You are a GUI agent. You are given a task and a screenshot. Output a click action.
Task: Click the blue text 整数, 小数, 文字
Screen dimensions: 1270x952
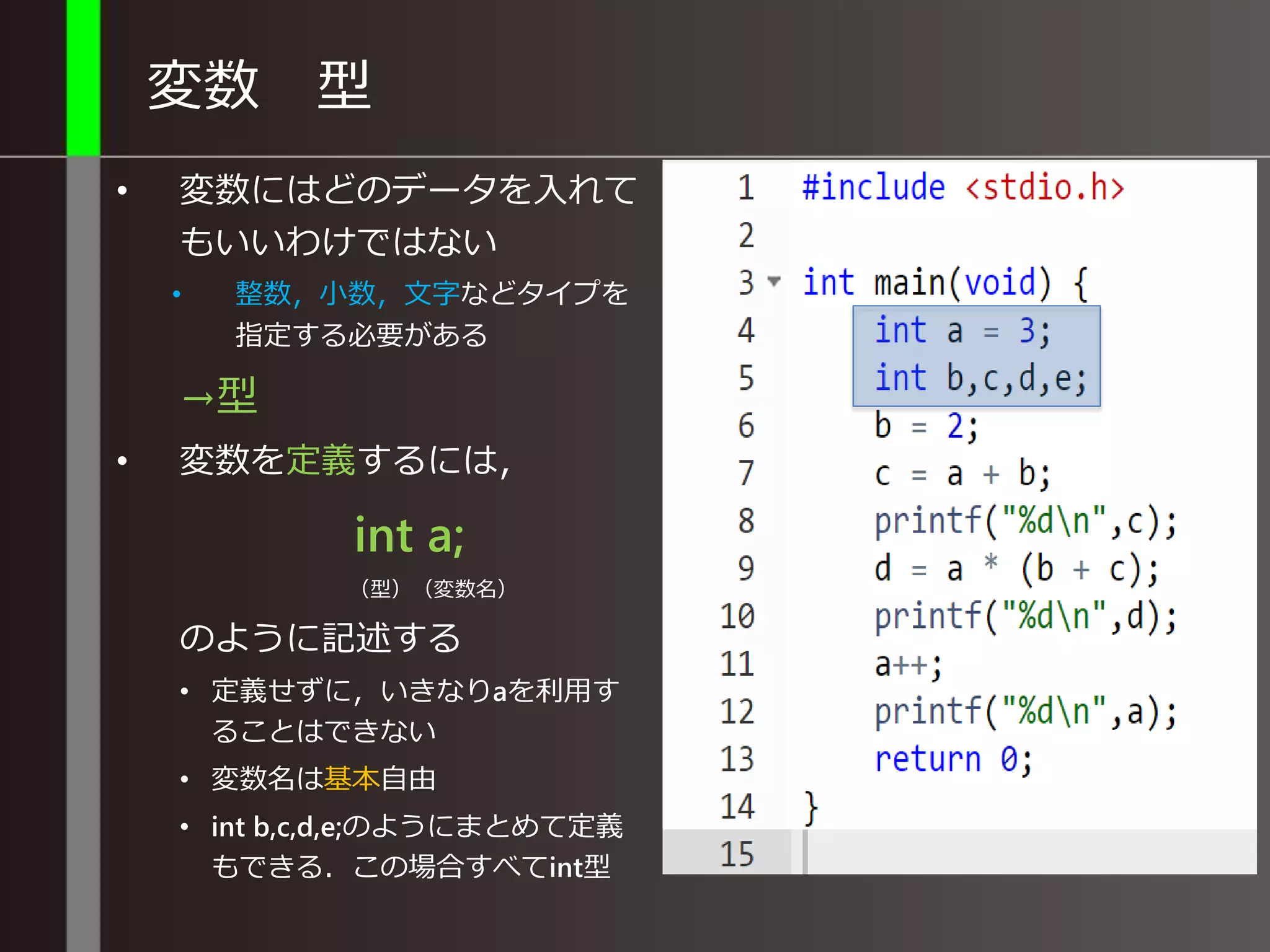347,293
